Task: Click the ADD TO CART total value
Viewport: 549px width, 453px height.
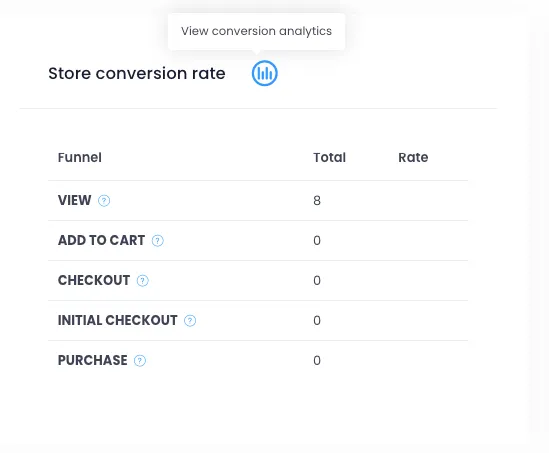Action: [x=317, y=241]
